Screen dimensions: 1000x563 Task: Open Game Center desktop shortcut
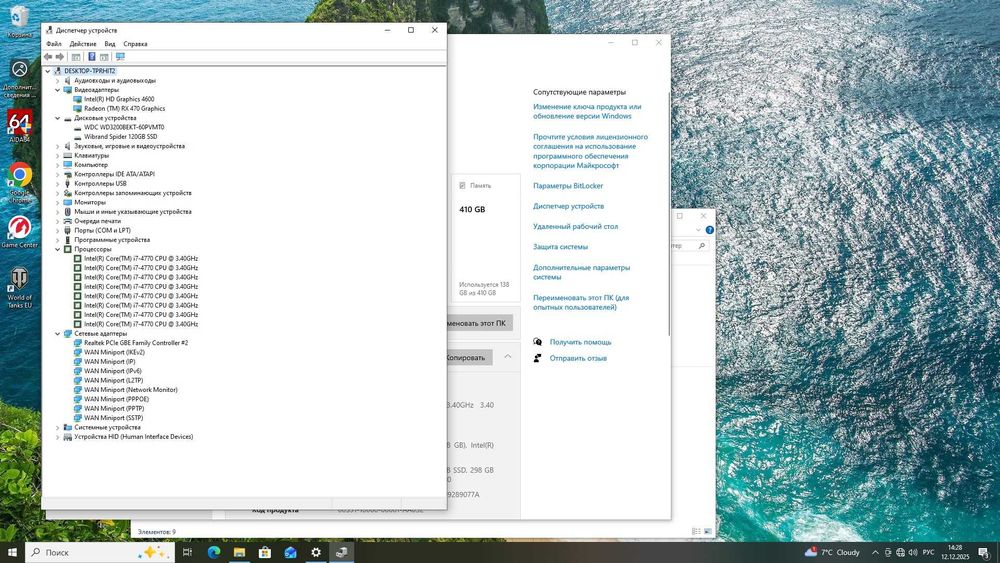[x=19, y=232]
